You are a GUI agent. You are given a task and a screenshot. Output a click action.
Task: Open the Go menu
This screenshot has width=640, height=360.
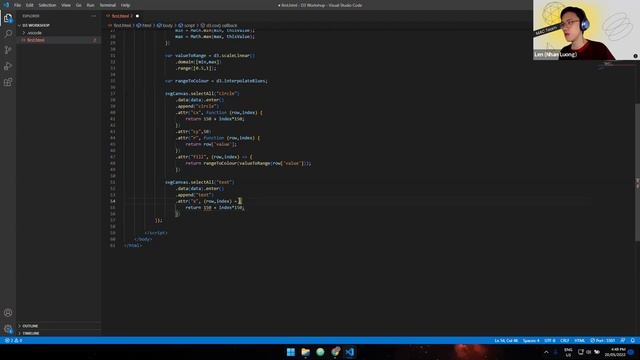point(79,5)
